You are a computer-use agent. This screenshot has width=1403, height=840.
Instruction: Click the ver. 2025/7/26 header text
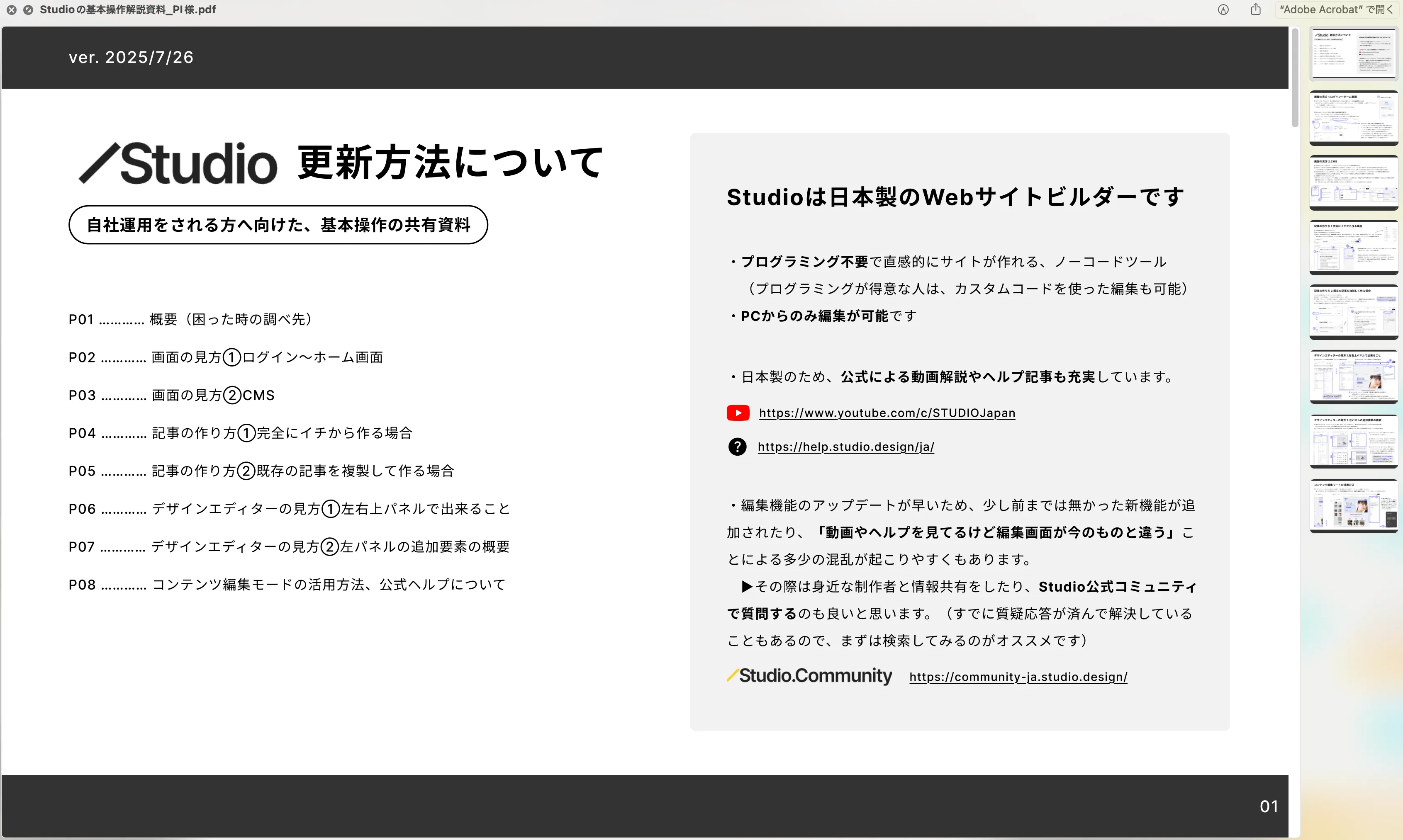point(132,57)
